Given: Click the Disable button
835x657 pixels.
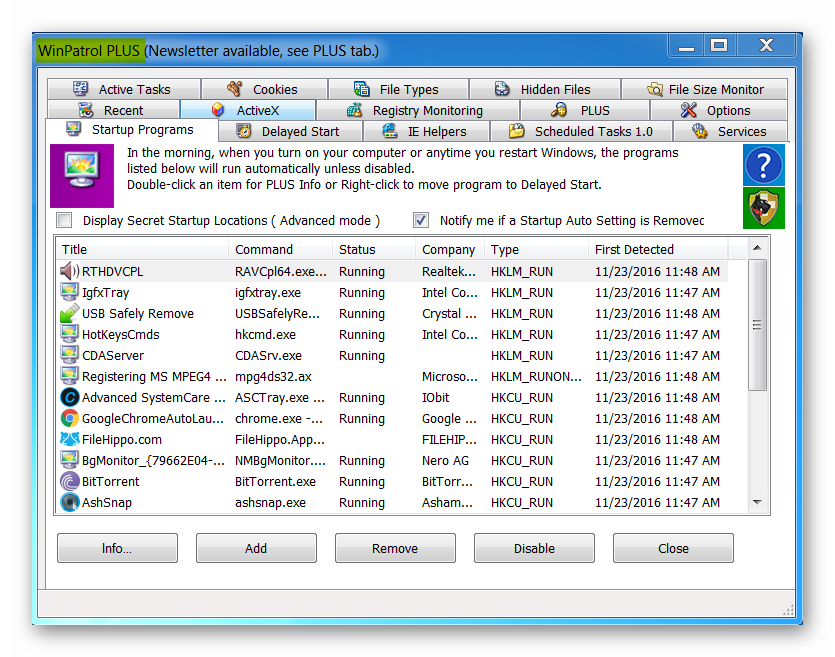Looking at the screenshot, I should pyautogui.click(x=534, y=548).
